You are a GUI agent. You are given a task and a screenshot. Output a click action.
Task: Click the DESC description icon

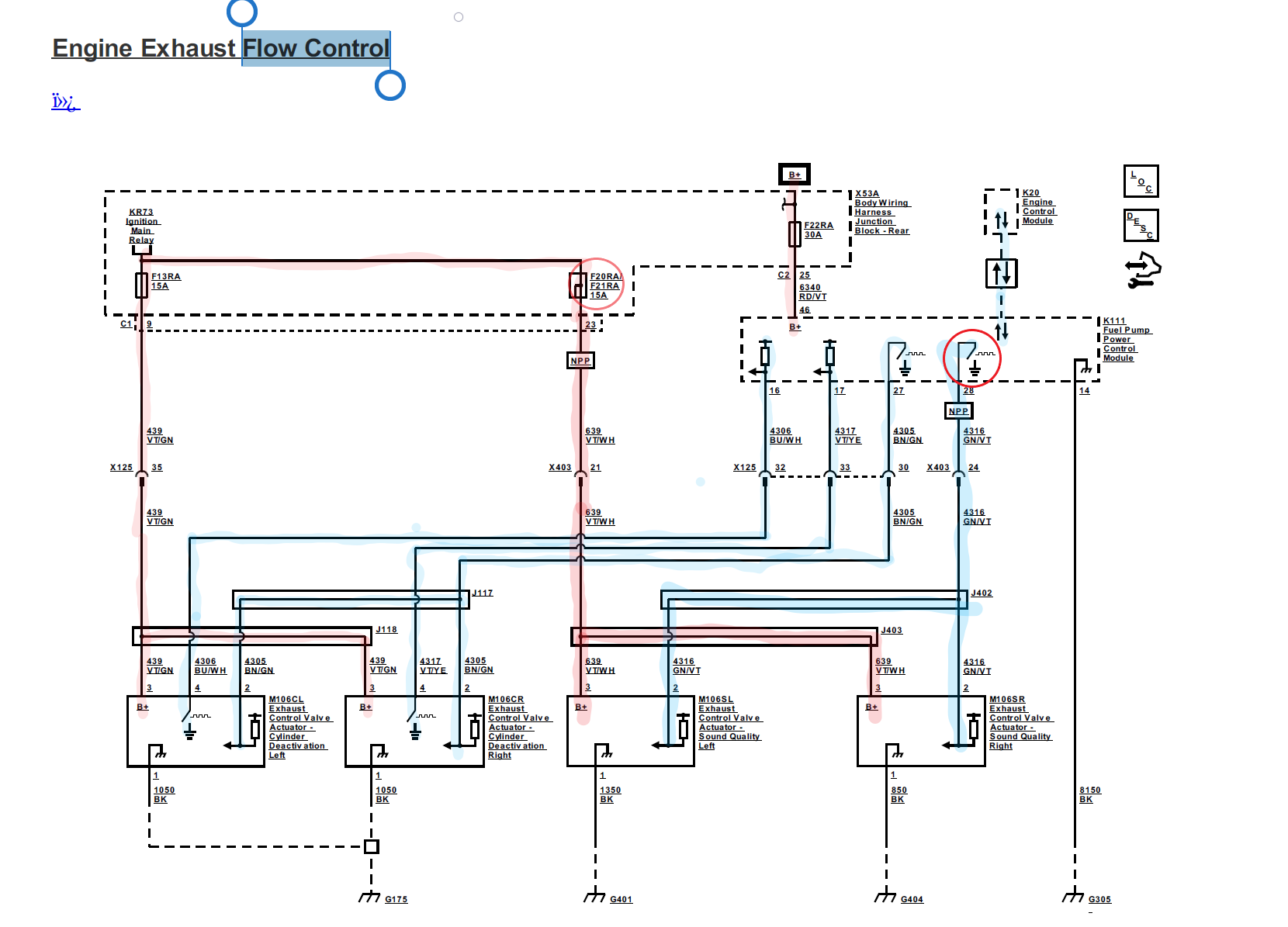tap(1141, 226)
